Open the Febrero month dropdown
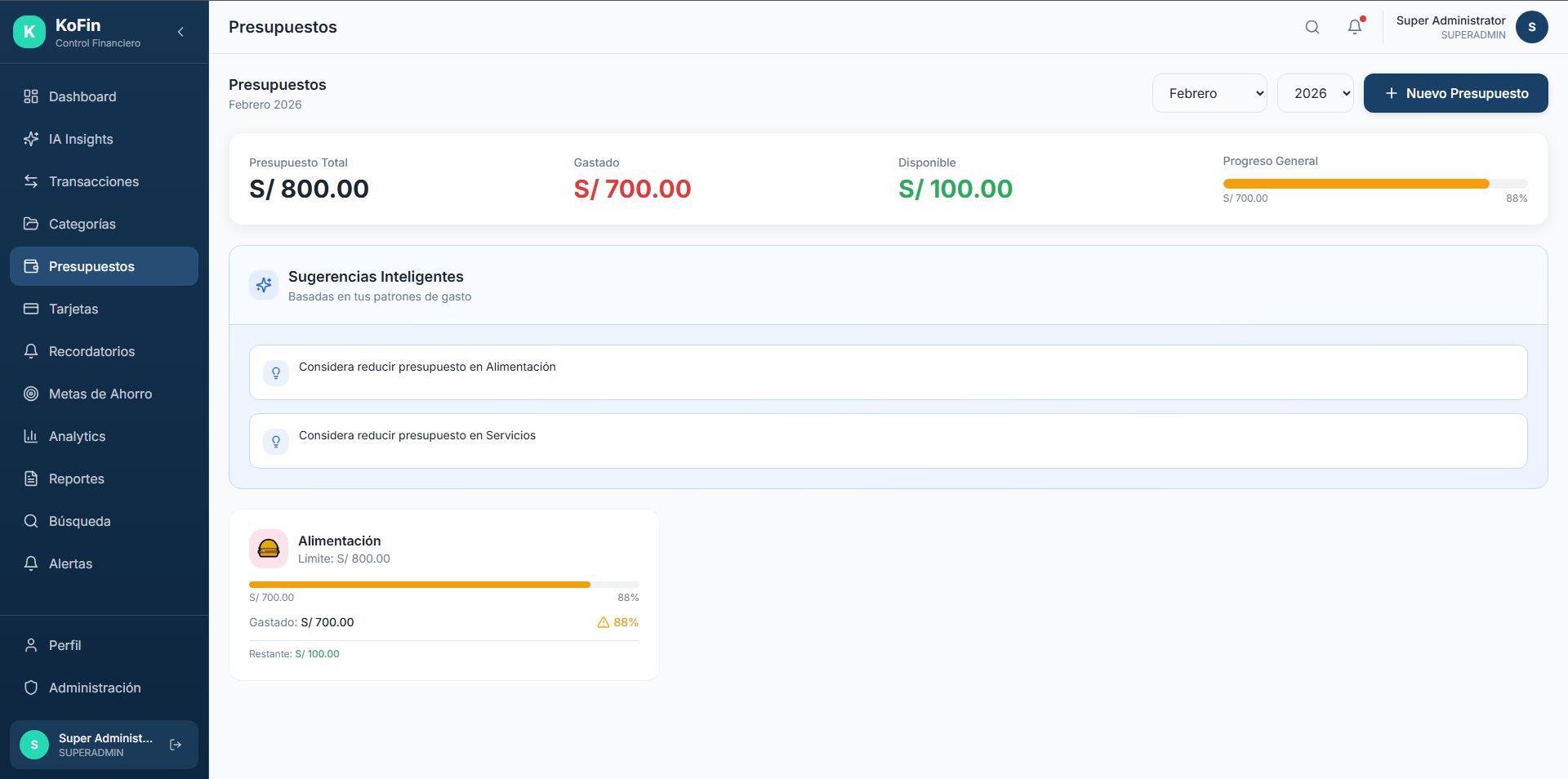The height and width of the screenshot is (779, 1568). point(1209,93)
